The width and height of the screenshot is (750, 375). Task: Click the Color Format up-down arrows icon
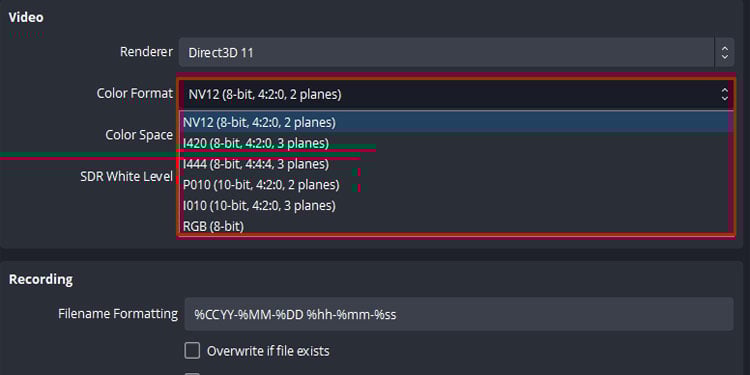tap(725, 94)
